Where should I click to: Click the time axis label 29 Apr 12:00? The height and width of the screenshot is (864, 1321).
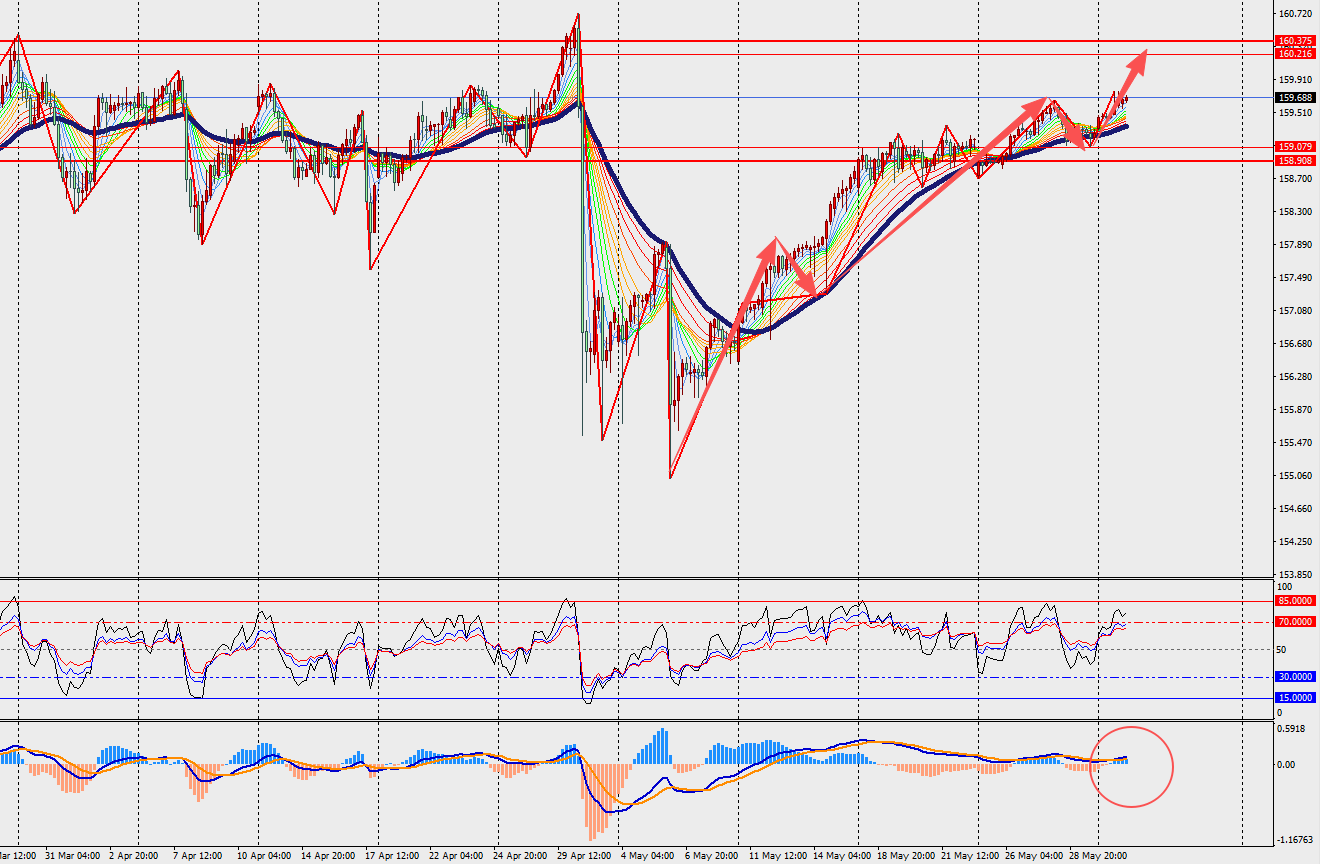click(x=584, y=857)
